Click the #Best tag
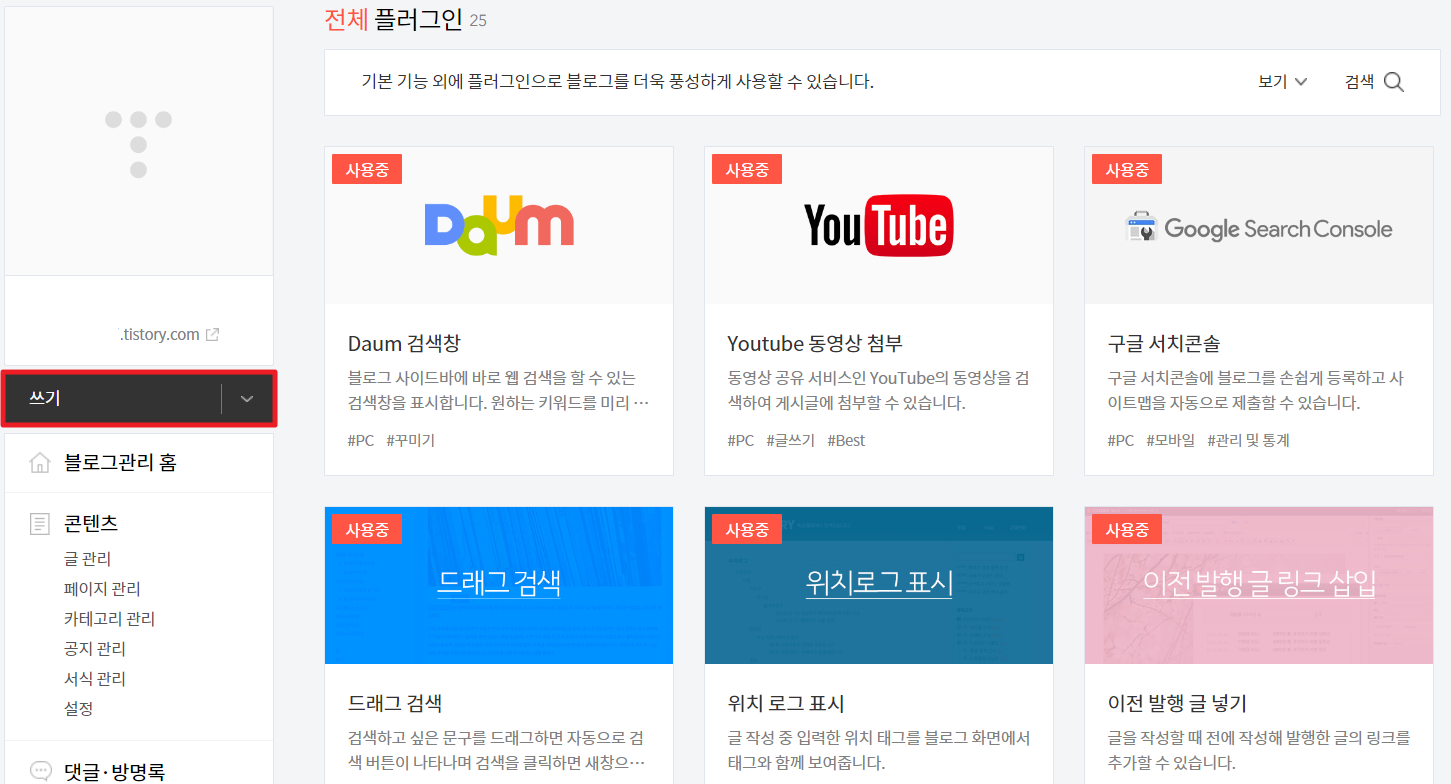1451x784 pixels. click(847, 440)
